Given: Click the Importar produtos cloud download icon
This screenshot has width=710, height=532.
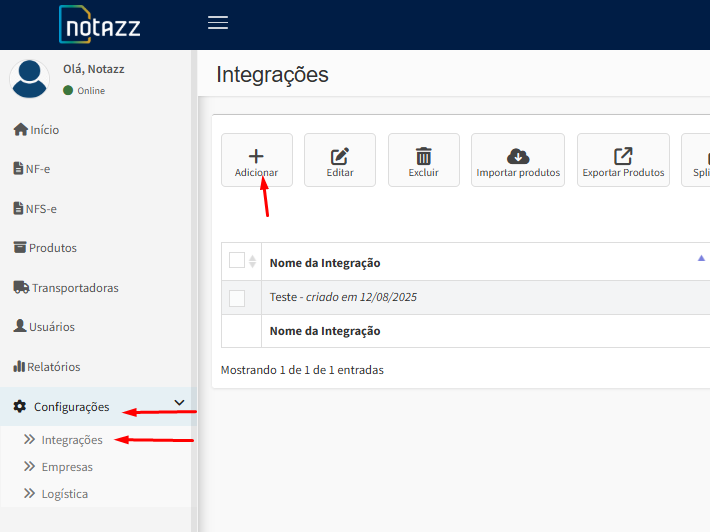Looking at the screenshot, I should click(518, 156).
